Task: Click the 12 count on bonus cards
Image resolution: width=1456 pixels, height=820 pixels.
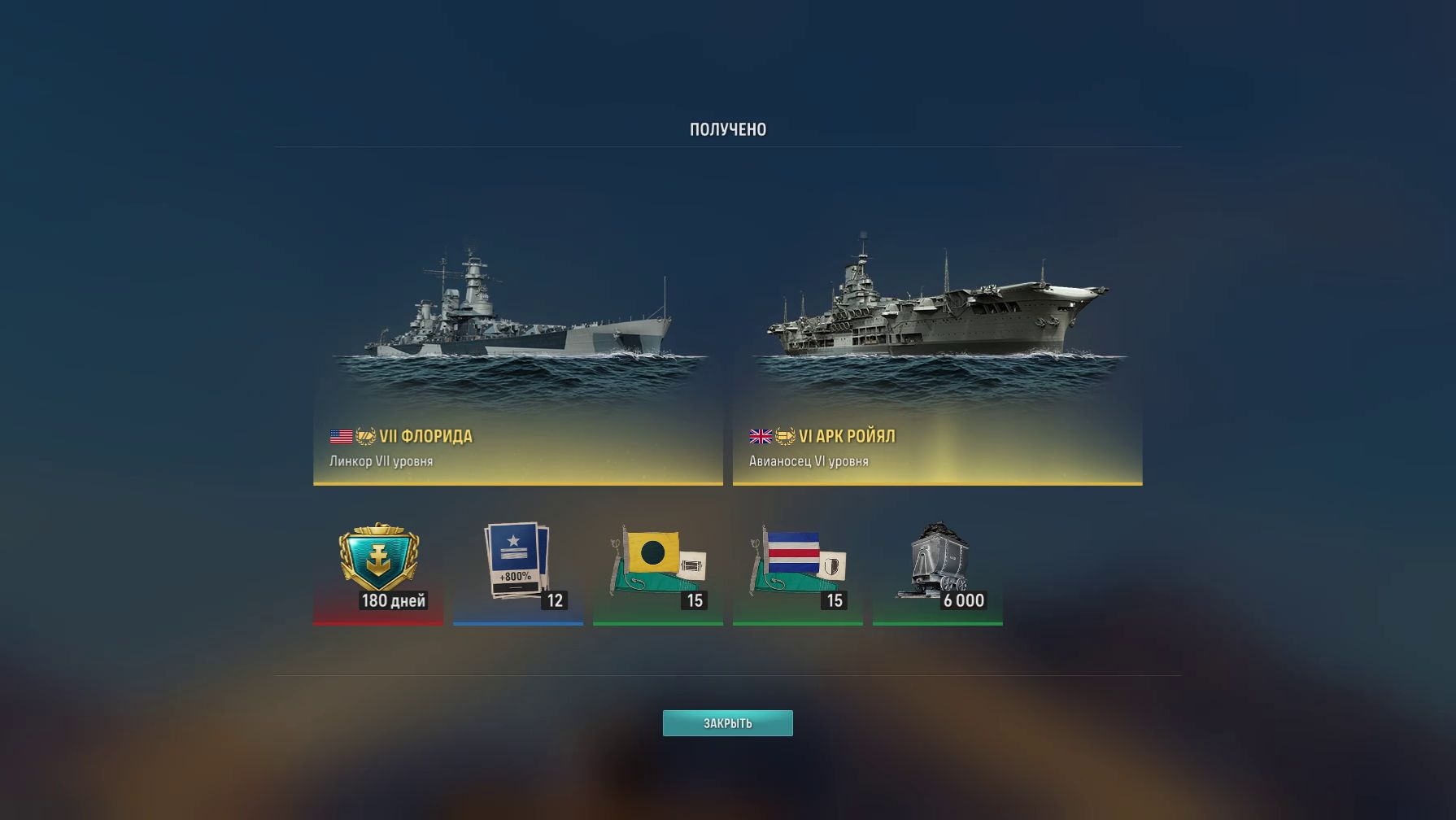Action: 555,600
